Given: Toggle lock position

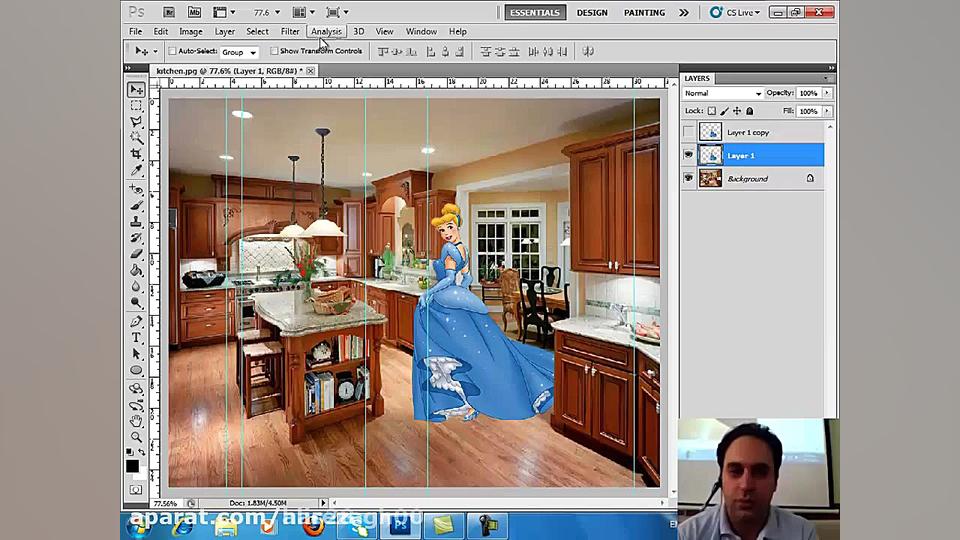Looking at the screenshot, I should pos(737,111).
